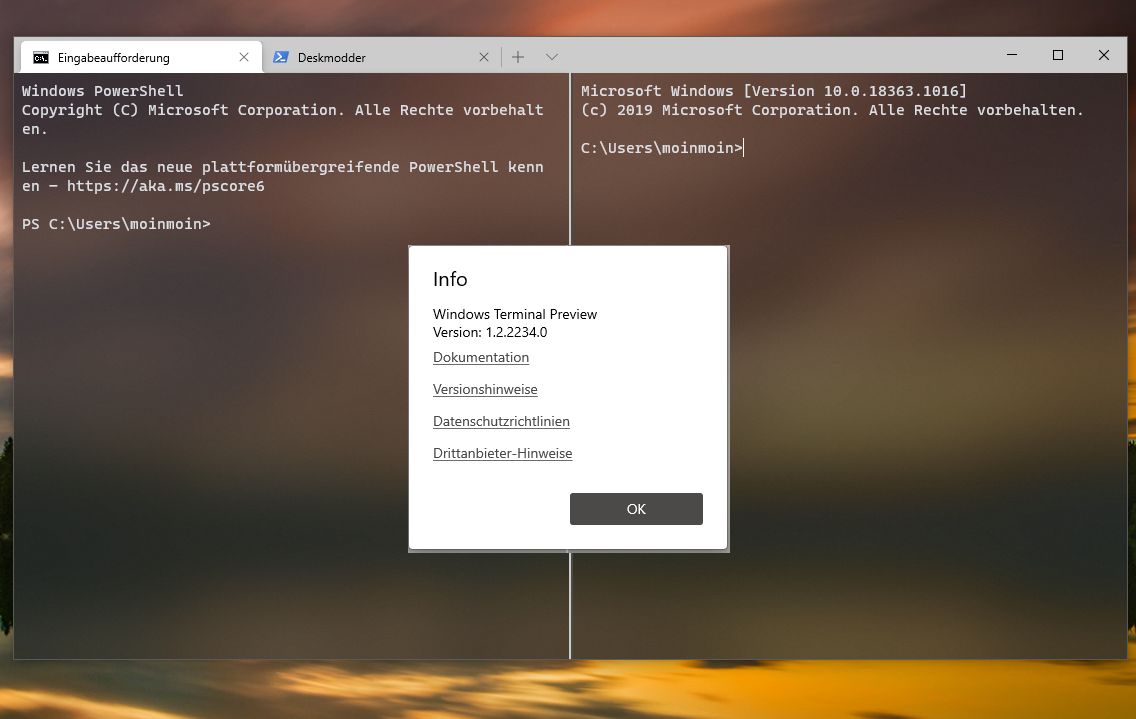Close the Eingabeaufforderung tab
1136x719 pixels.
point(244,57)
